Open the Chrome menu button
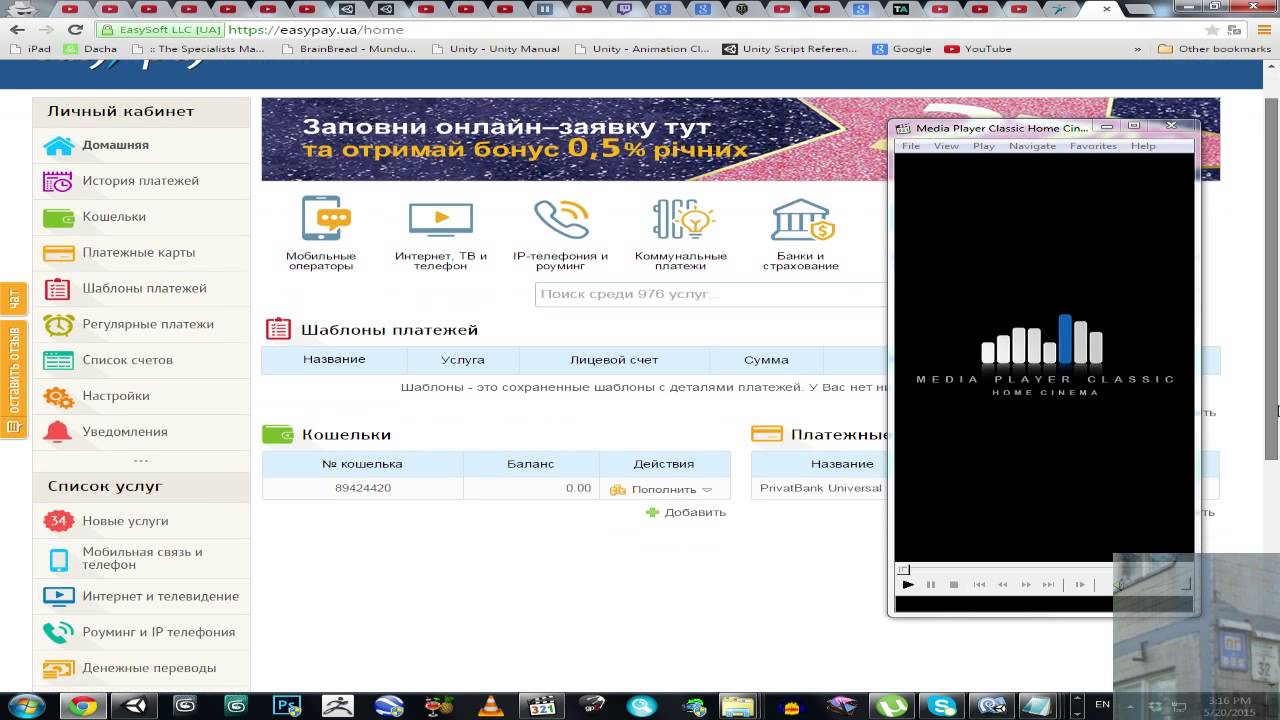Screen dimensions: 1280x720 pos(1263,30)
